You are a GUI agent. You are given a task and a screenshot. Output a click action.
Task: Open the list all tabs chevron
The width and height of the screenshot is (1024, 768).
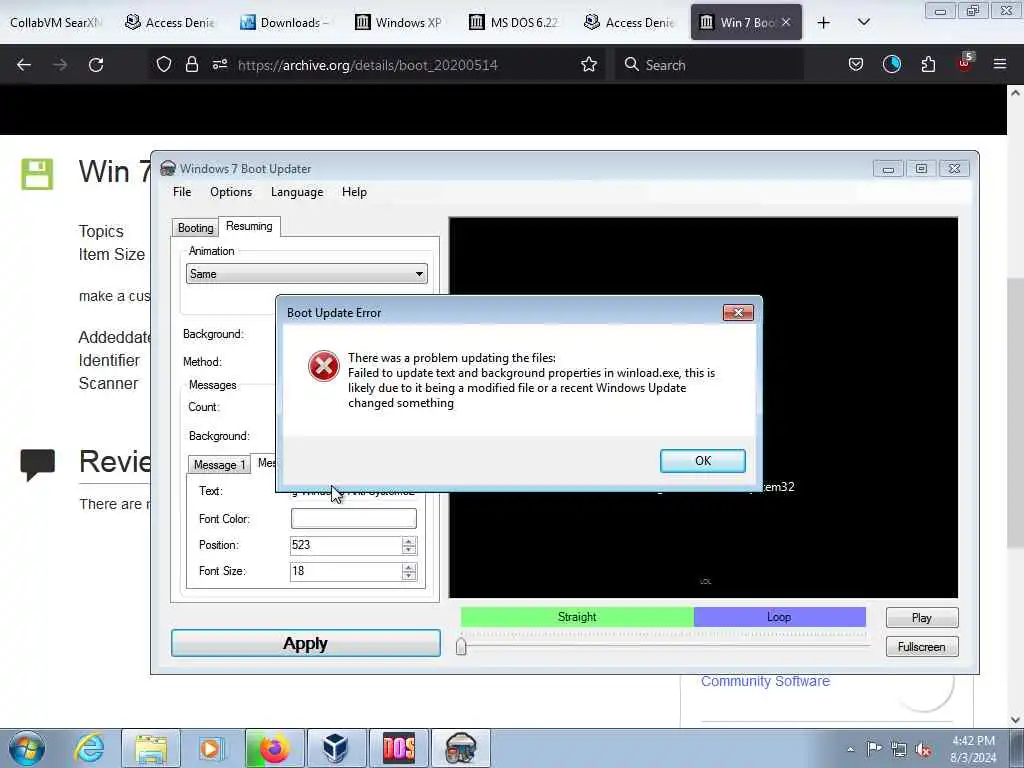tap(863, 22)
